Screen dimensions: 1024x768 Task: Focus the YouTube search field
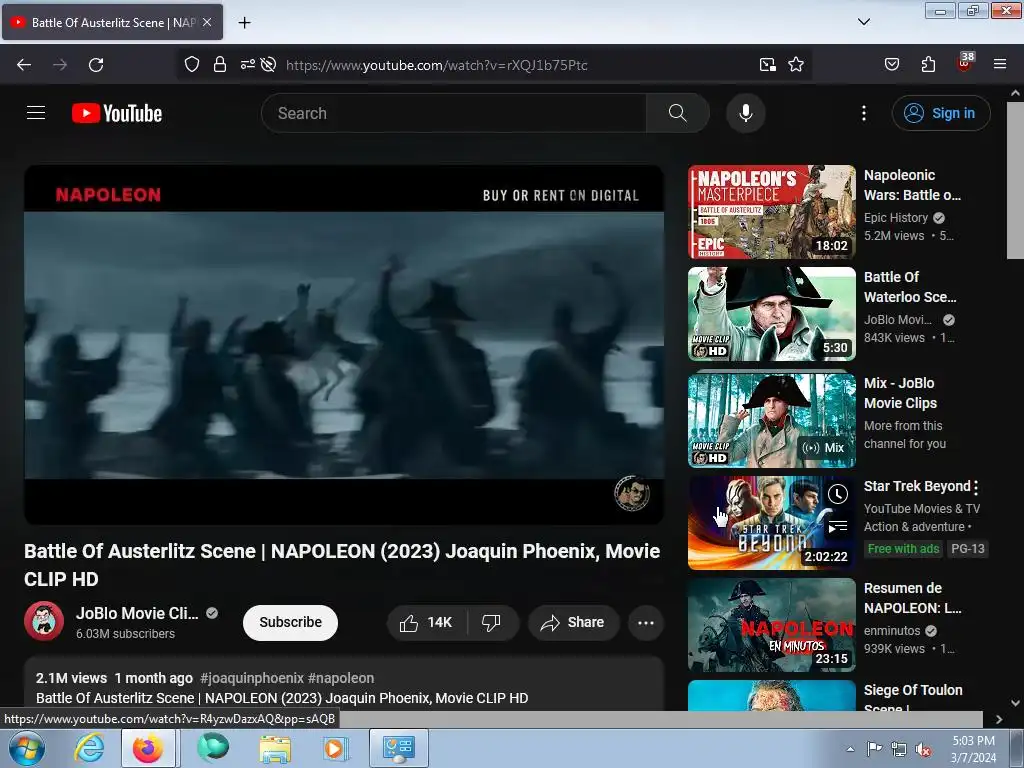pyautogui.click(x=453, y=113)
